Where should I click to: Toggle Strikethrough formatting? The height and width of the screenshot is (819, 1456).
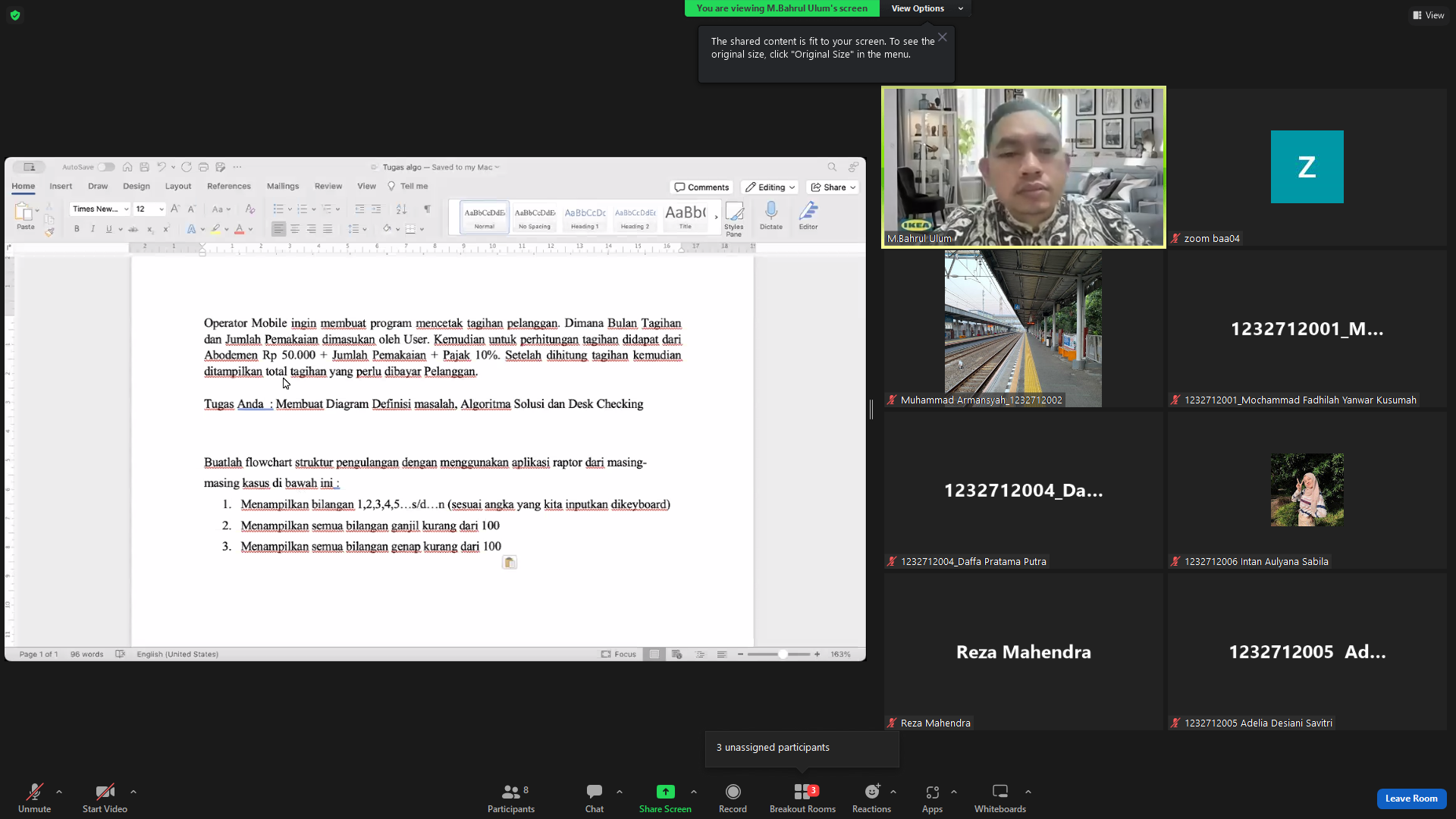click(133, 229)
